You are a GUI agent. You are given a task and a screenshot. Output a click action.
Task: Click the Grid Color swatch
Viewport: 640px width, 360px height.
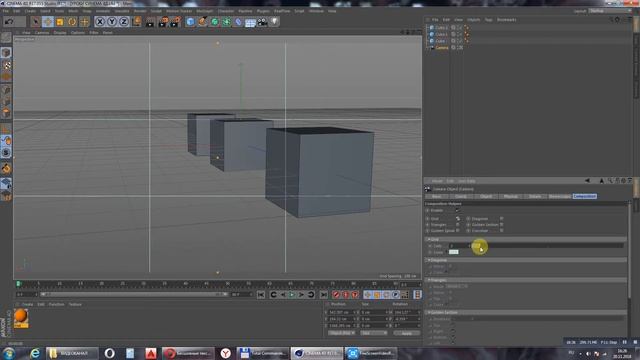(453, 252)
